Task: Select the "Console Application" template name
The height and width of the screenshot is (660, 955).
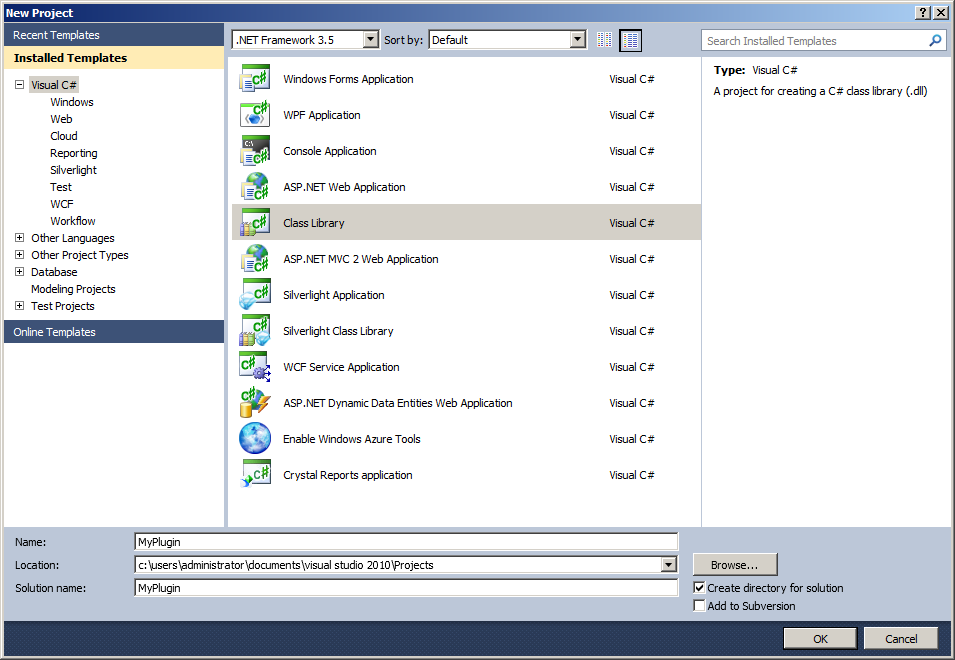Action: coord(329,151)
